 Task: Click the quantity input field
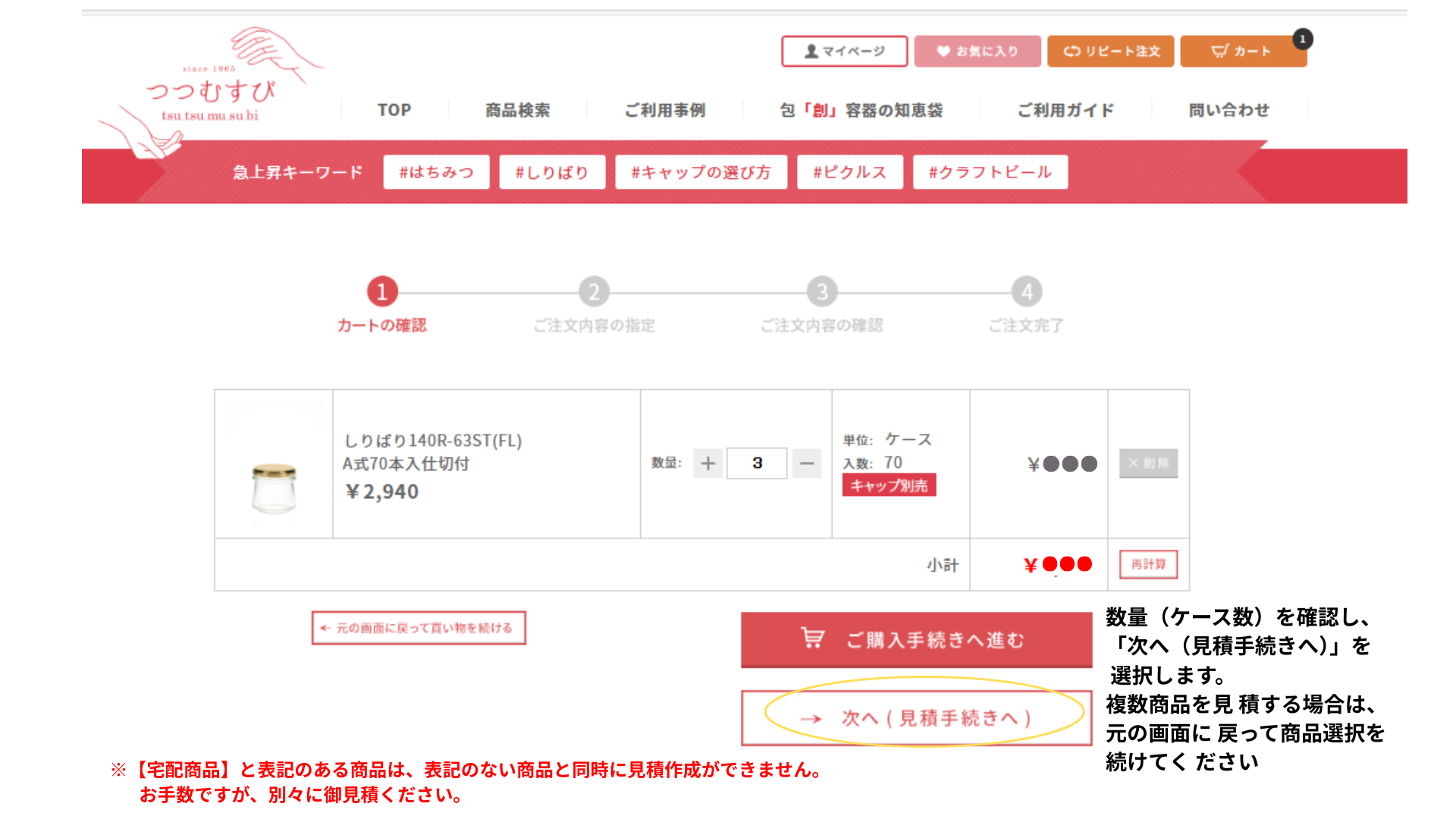[x=756, y=463]
